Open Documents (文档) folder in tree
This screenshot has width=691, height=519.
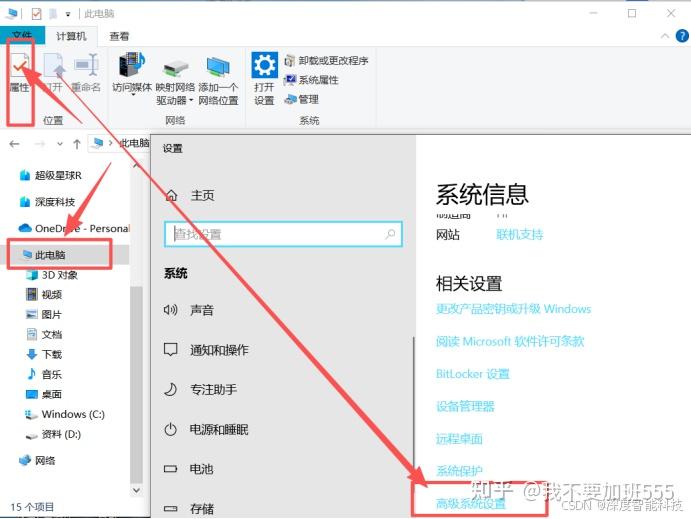(44, 334)
